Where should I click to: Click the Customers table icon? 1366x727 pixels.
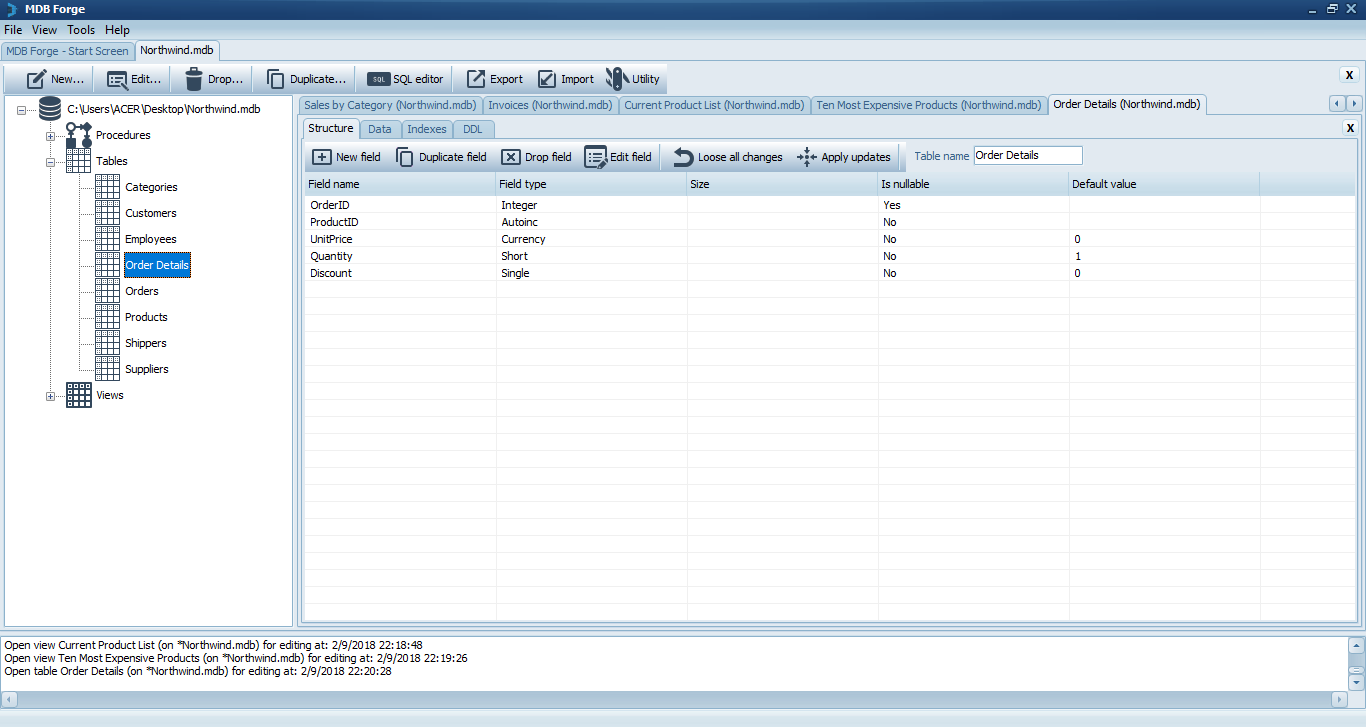coord(108,213)
